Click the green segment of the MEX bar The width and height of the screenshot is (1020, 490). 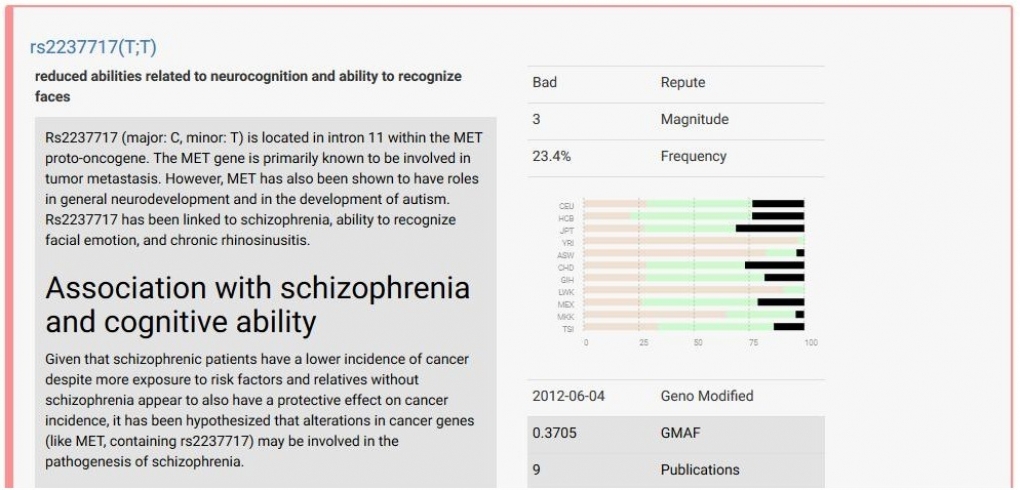700,302
